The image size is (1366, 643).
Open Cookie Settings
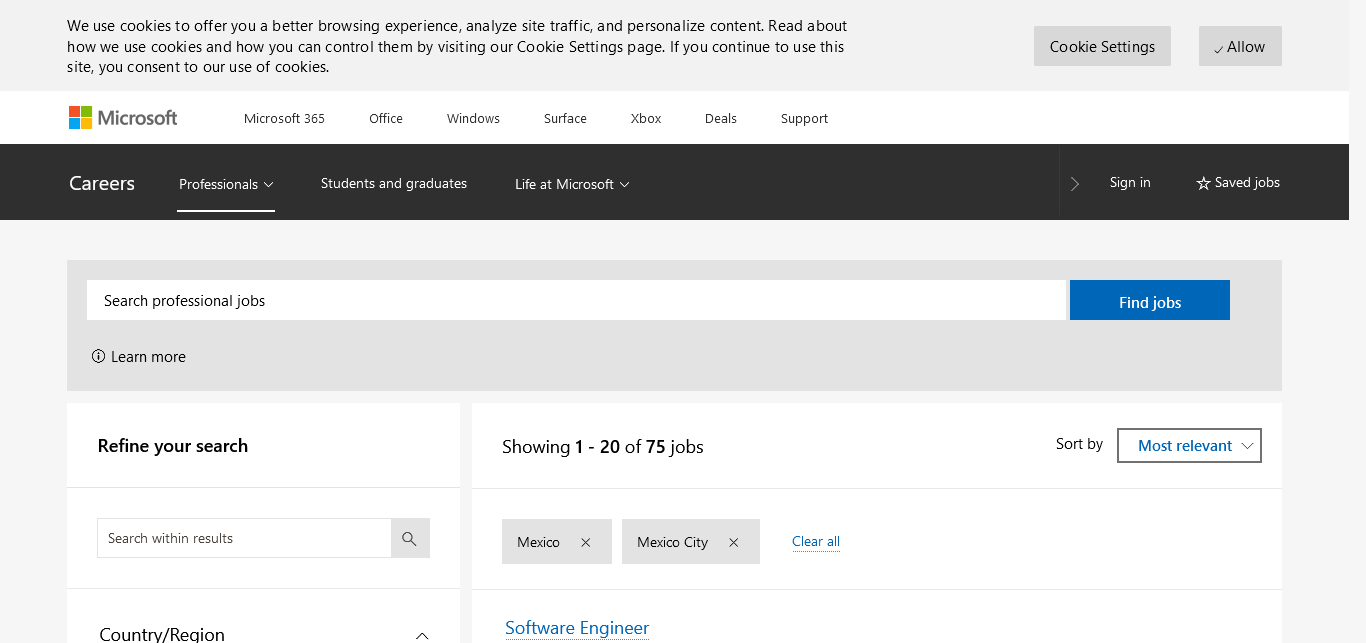pyautogui.click(x=1102, y=46)
